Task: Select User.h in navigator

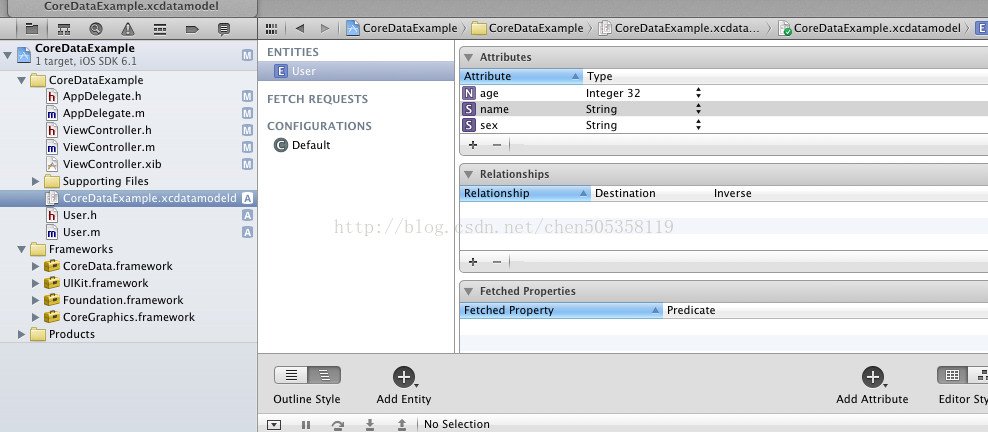Action: click(79, 215)
